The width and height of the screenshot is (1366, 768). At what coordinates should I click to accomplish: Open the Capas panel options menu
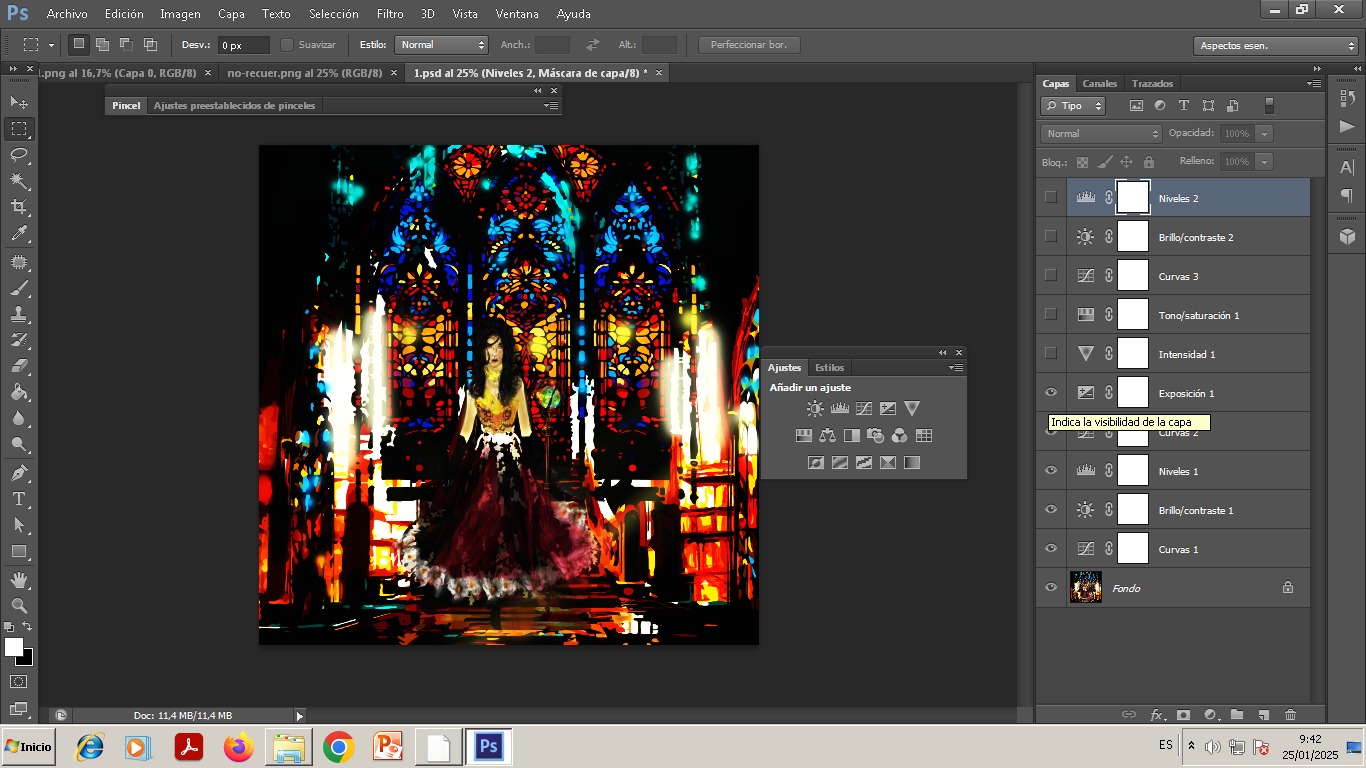(1314, 84)
